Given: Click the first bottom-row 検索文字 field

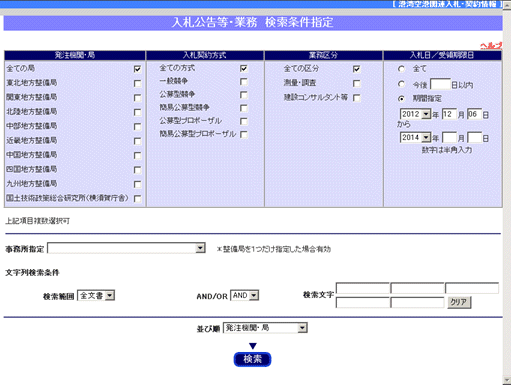Looking at the screenshot, I should 362,302.
